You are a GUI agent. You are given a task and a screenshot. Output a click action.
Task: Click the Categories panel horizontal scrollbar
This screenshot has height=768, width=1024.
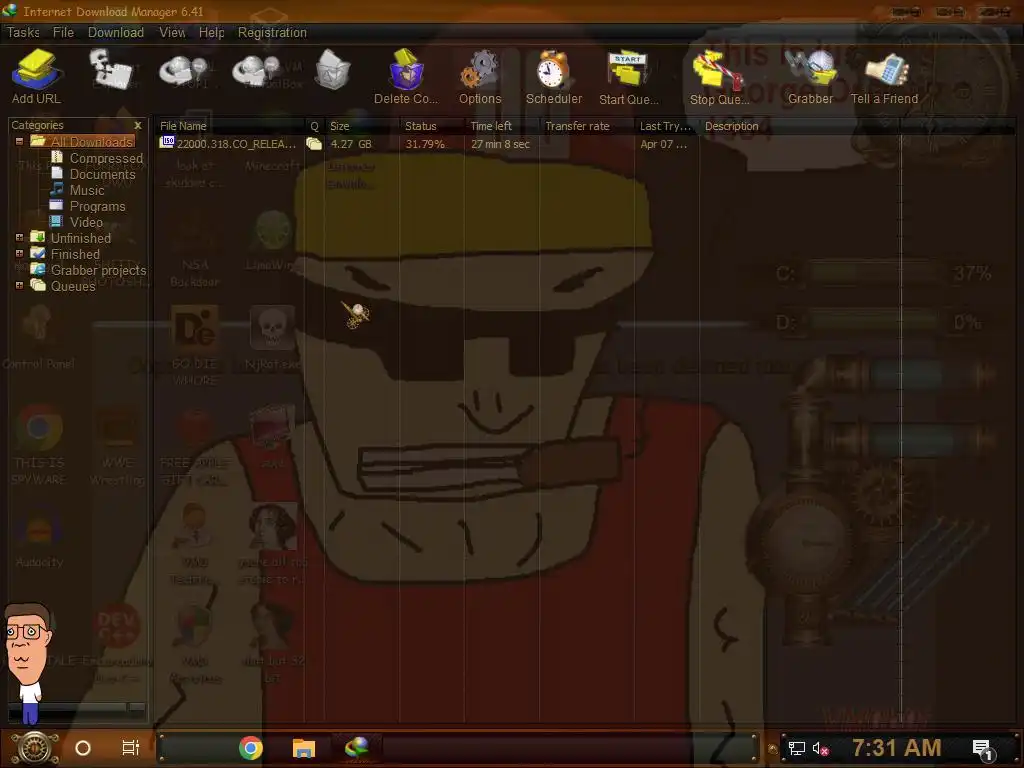78,708
